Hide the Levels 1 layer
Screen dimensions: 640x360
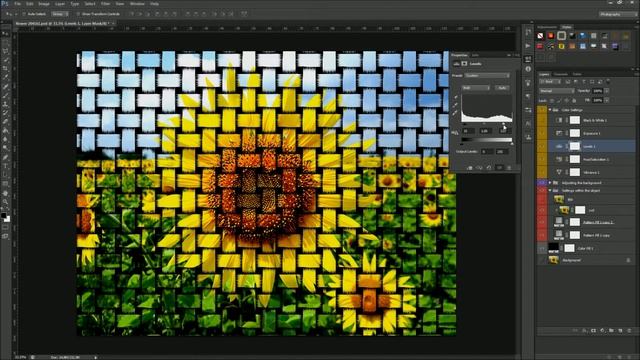click(542, 146)
